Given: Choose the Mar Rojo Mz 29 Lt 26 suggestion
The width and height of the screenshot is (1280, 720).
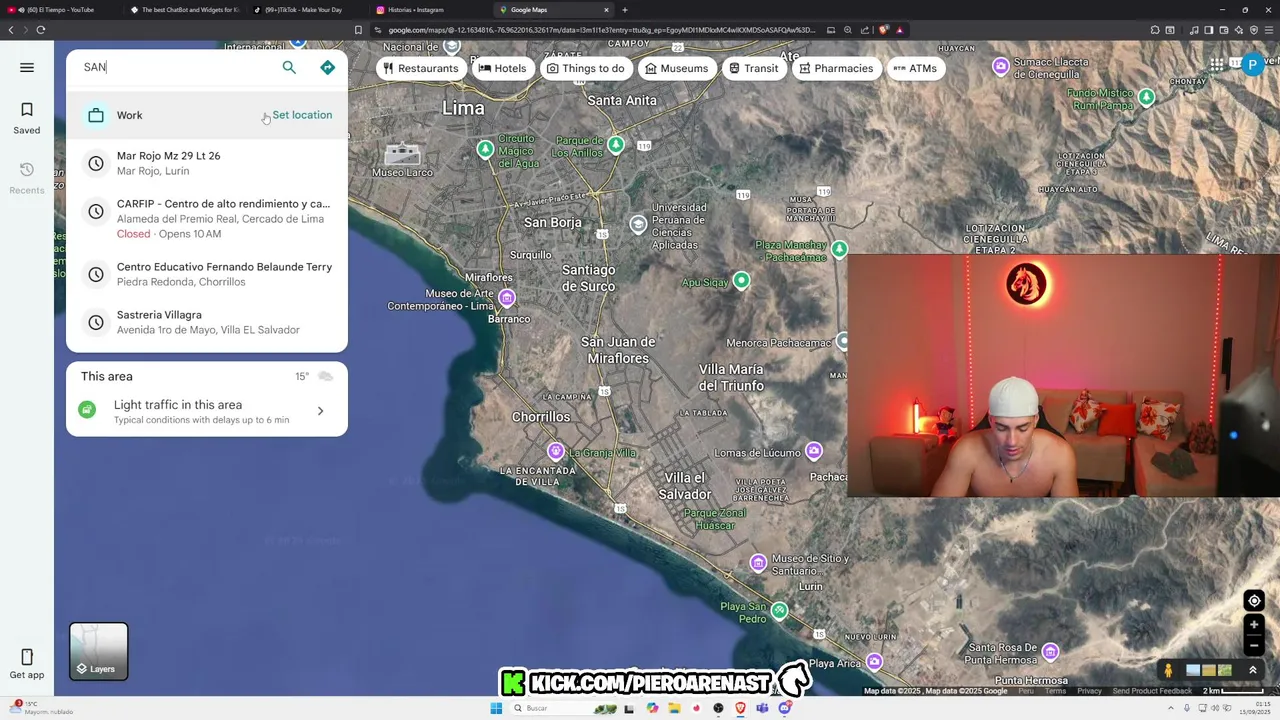Looking at the screenshot, I should 207,163.
